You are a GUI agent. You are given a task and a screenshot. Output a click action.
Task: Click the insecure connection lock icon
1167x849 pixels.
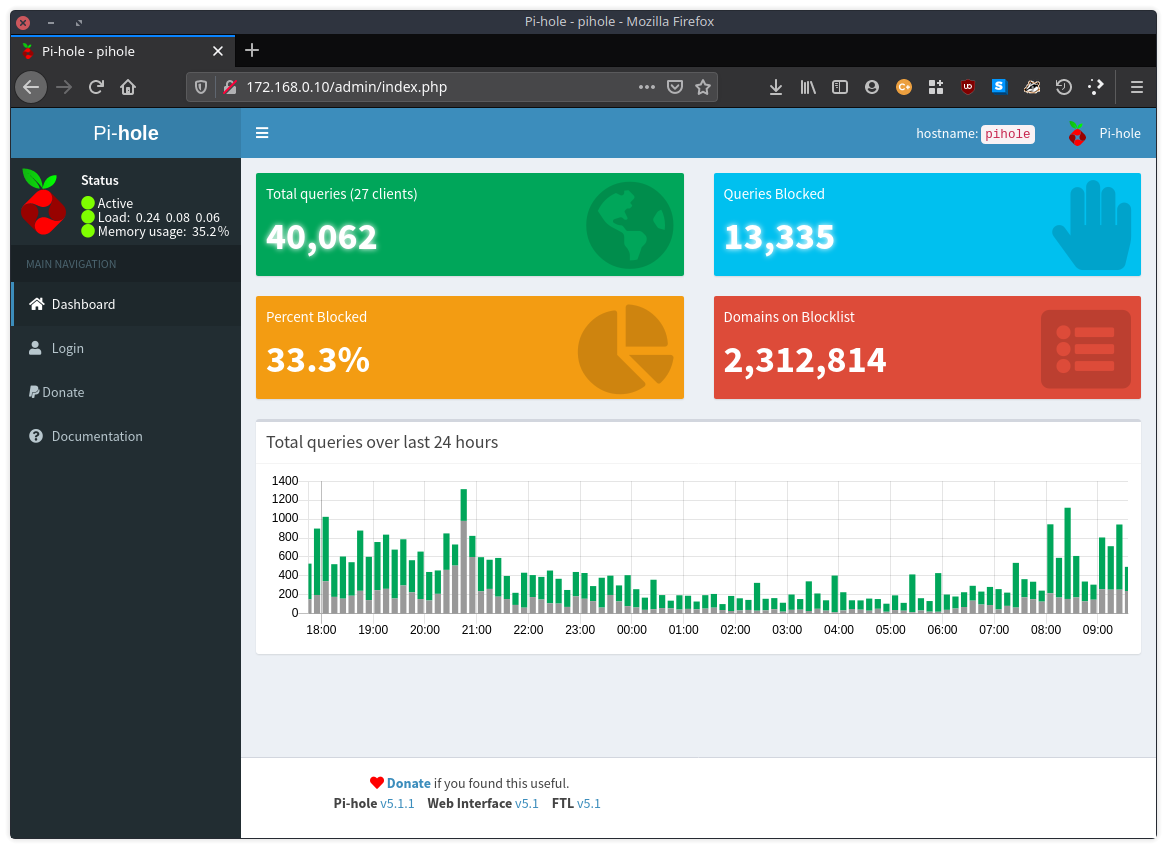230,87
